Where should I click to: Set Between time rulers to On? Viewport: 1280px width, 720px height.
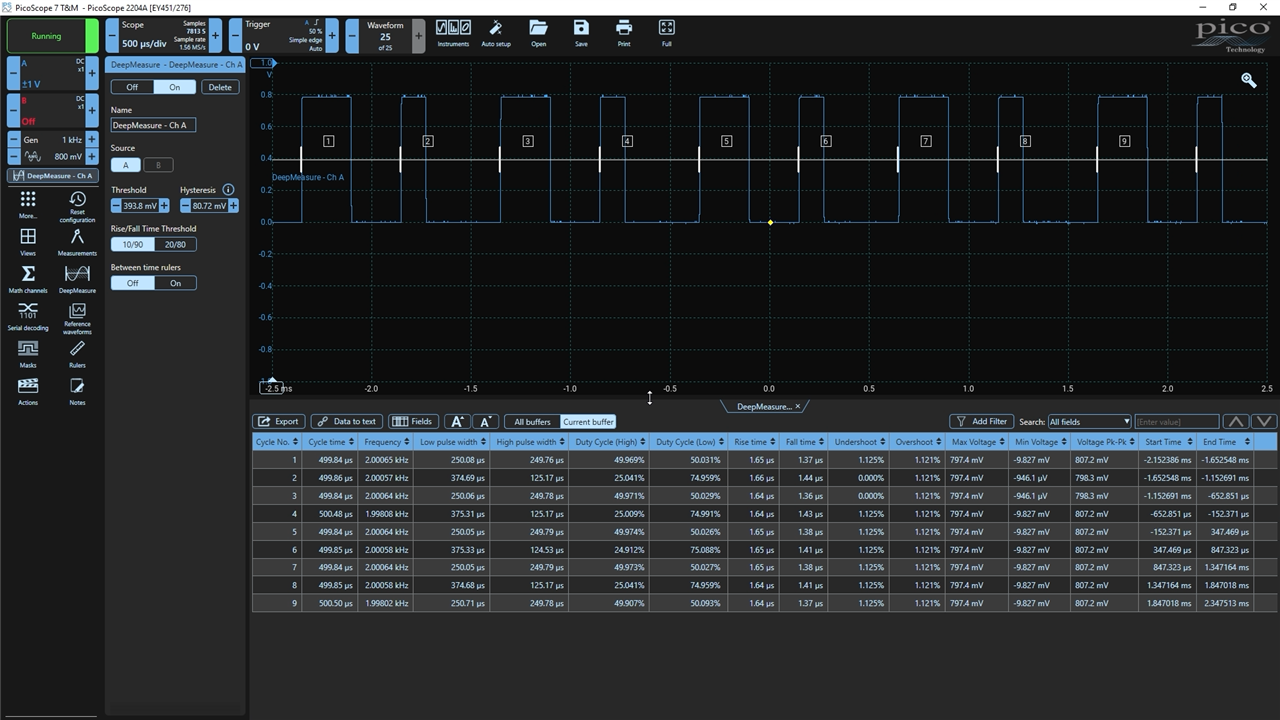point(175,283)
